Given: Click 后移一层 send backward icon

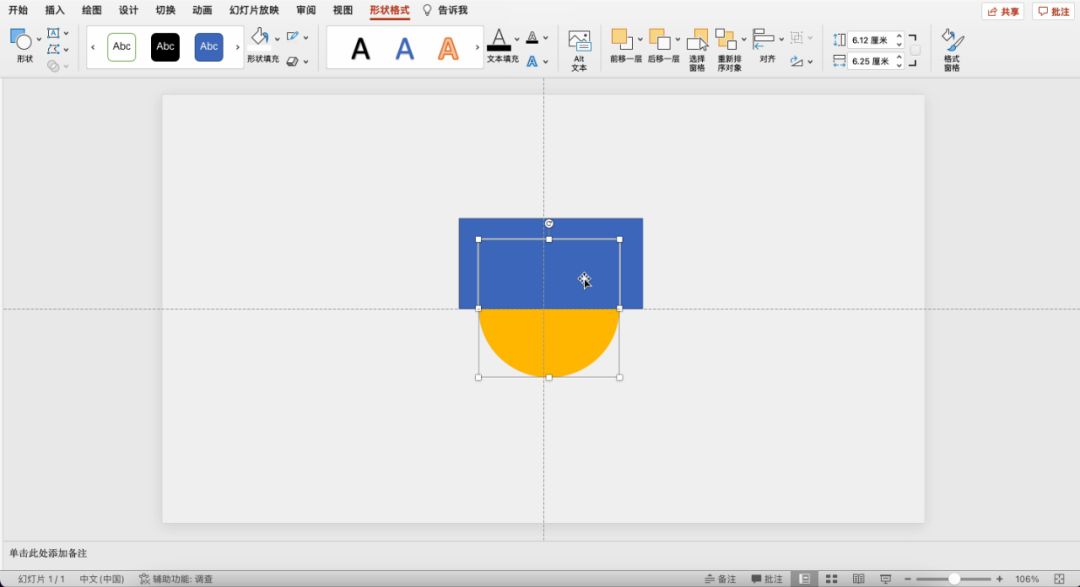Looking at the screenshot, I should (x=659, y=39).
